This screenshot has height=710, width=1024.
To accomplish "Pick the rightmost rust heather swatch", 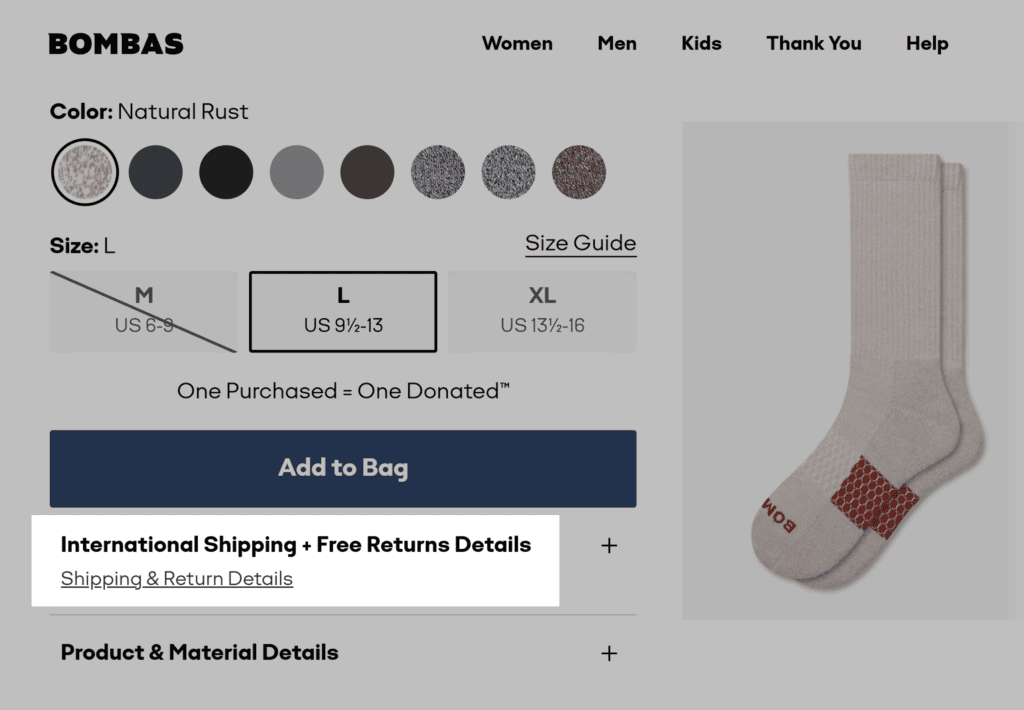I will 577,171.
